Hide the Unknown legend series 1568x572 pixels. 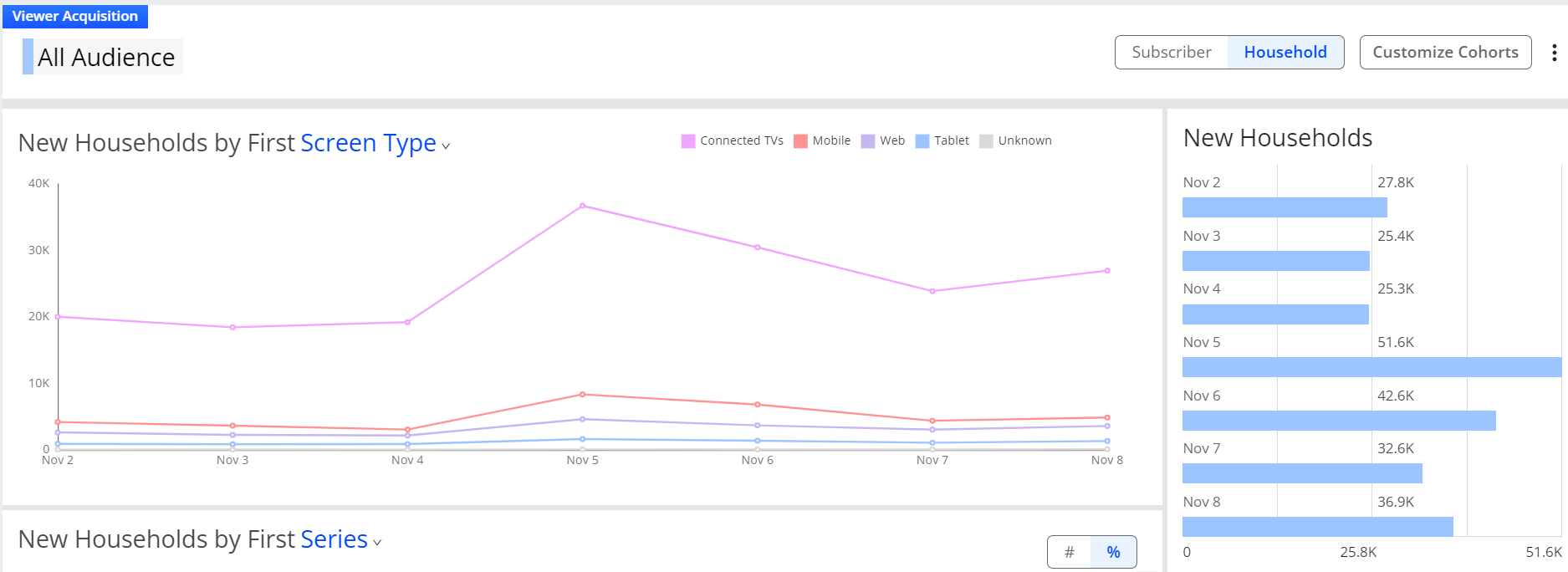[1015, 140]
